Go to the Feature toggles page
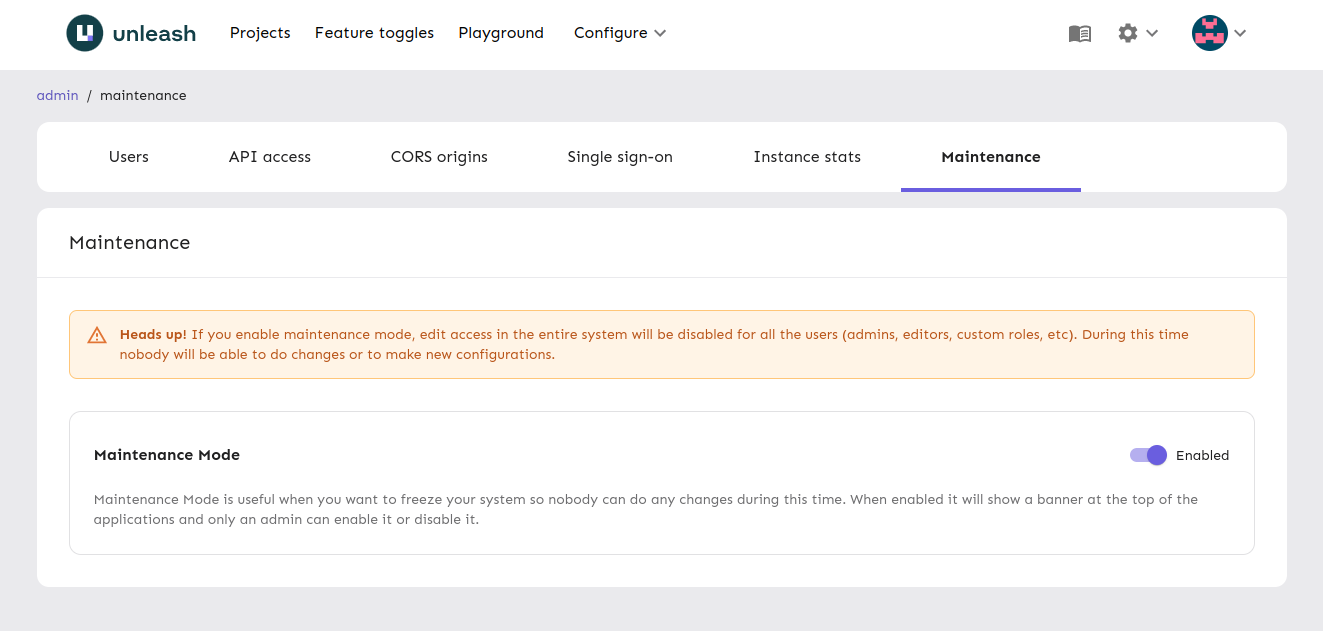 [x=374, y=33]
